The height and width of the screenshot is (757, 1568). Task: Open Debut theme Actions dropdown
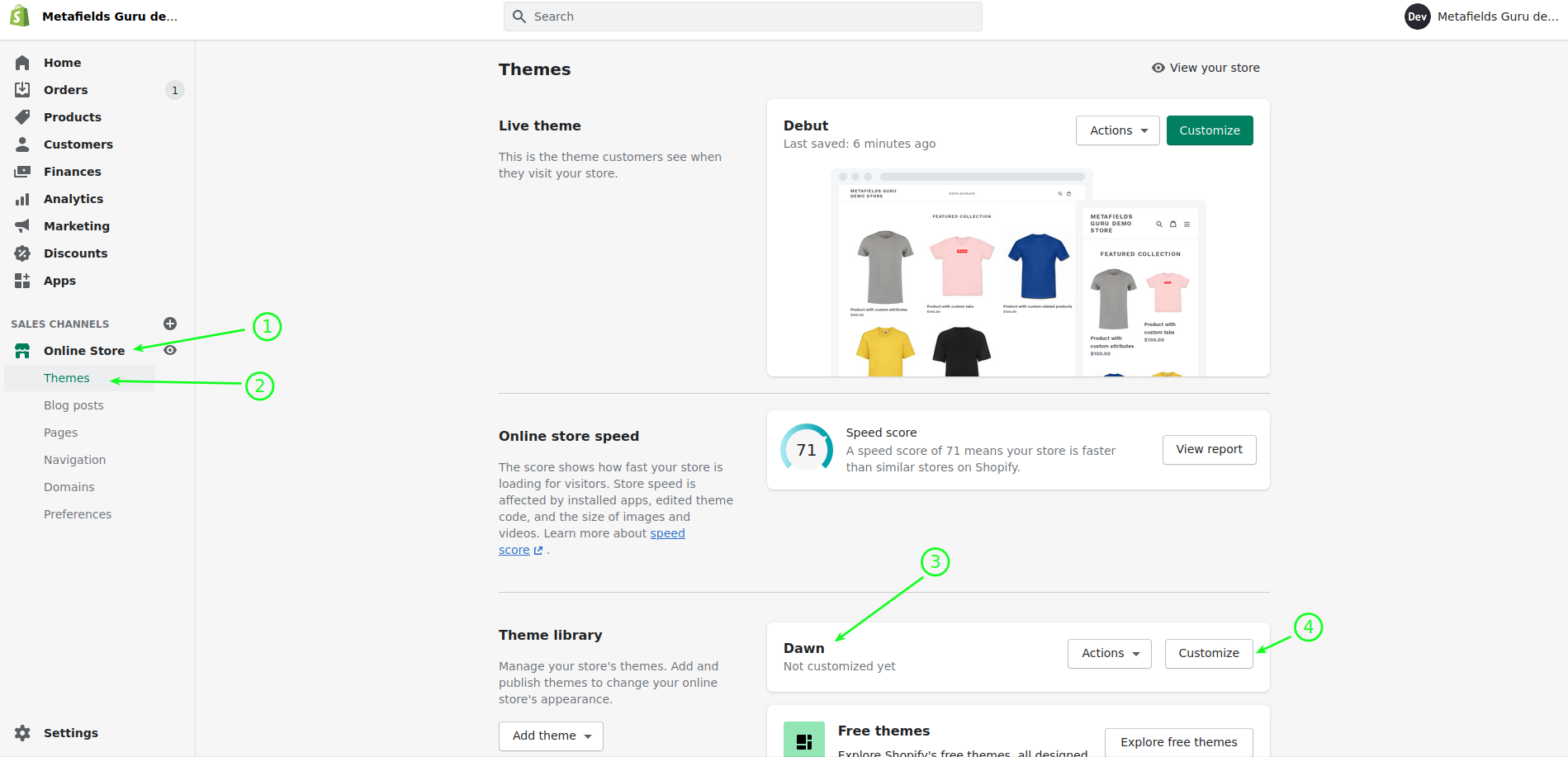coord(1118,130)
